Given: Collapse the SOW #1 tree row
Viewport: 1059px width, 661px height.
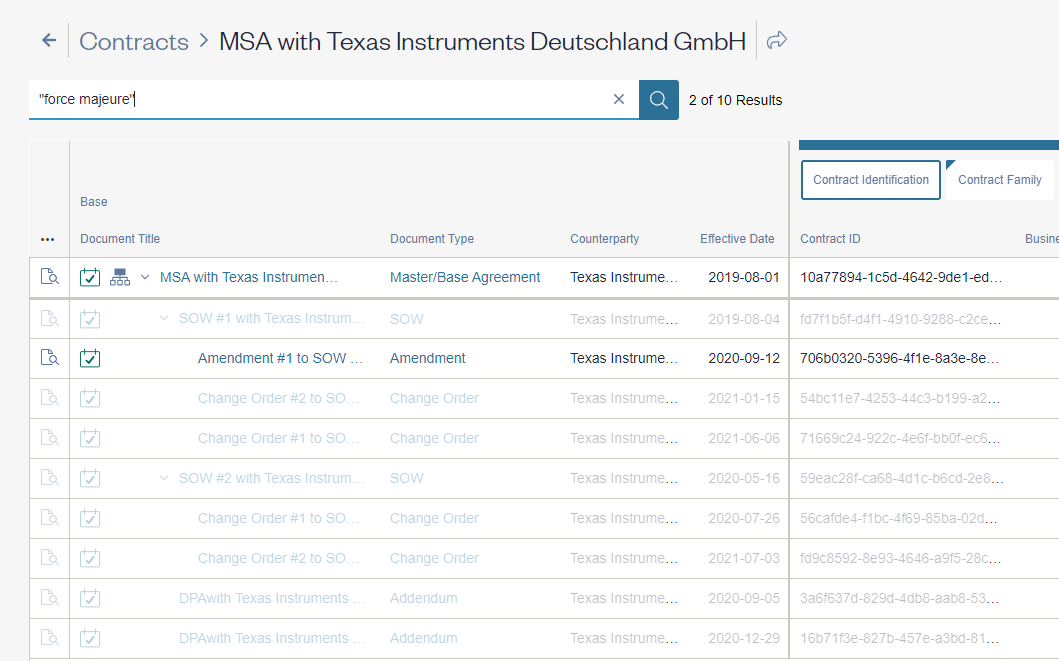Looking at the screenshot, I should click(164, 319).
